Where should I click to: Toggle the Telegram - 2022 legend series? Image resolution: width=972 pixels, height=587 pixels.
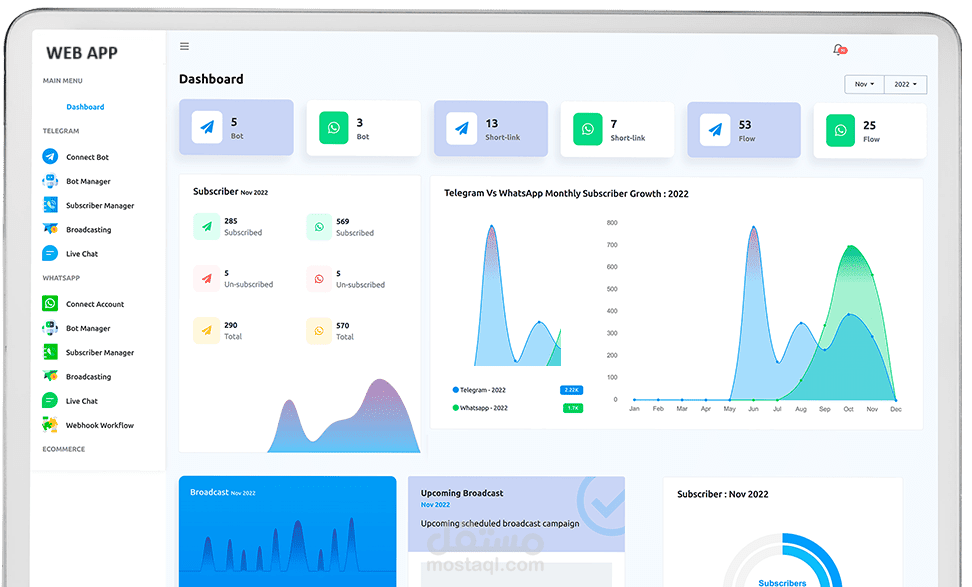coord(479,390)
